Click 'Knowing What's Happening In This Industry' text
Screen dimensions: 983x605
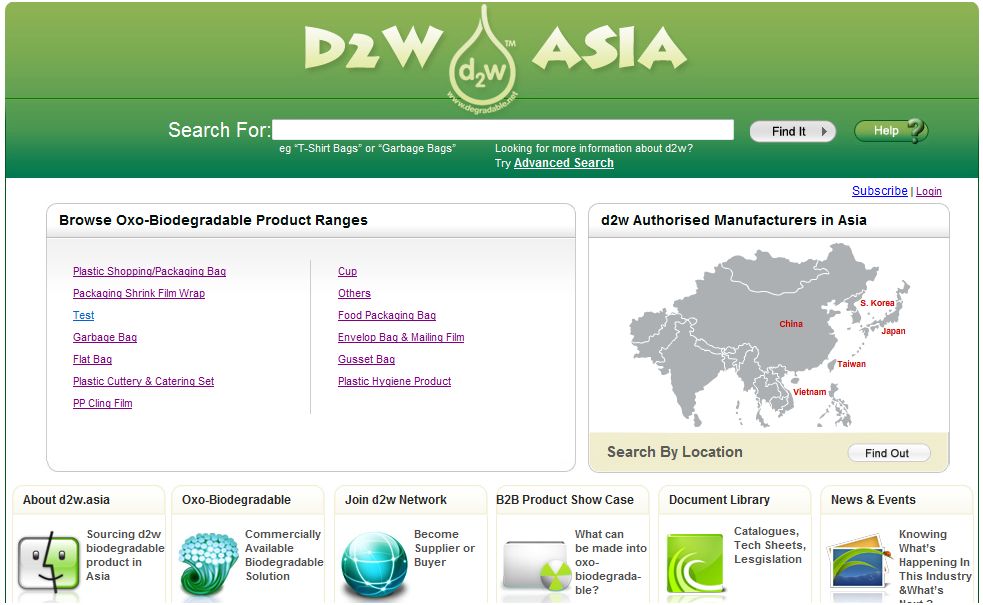(935, 555)
